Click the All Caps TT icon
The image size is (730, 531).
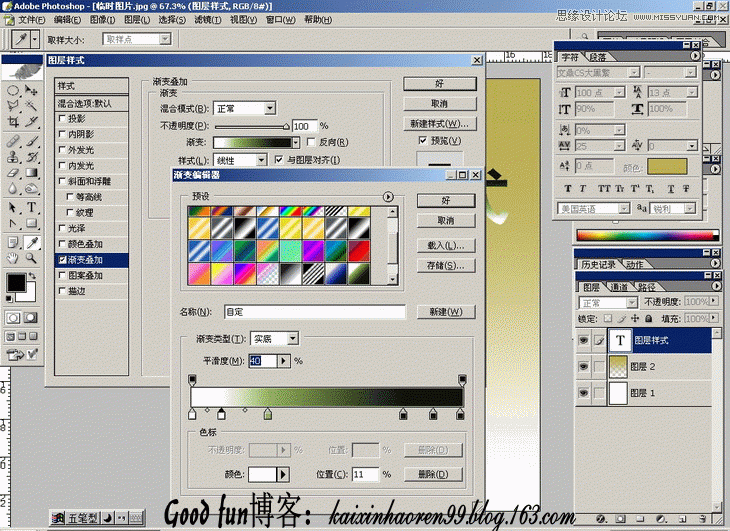[604, 188]
